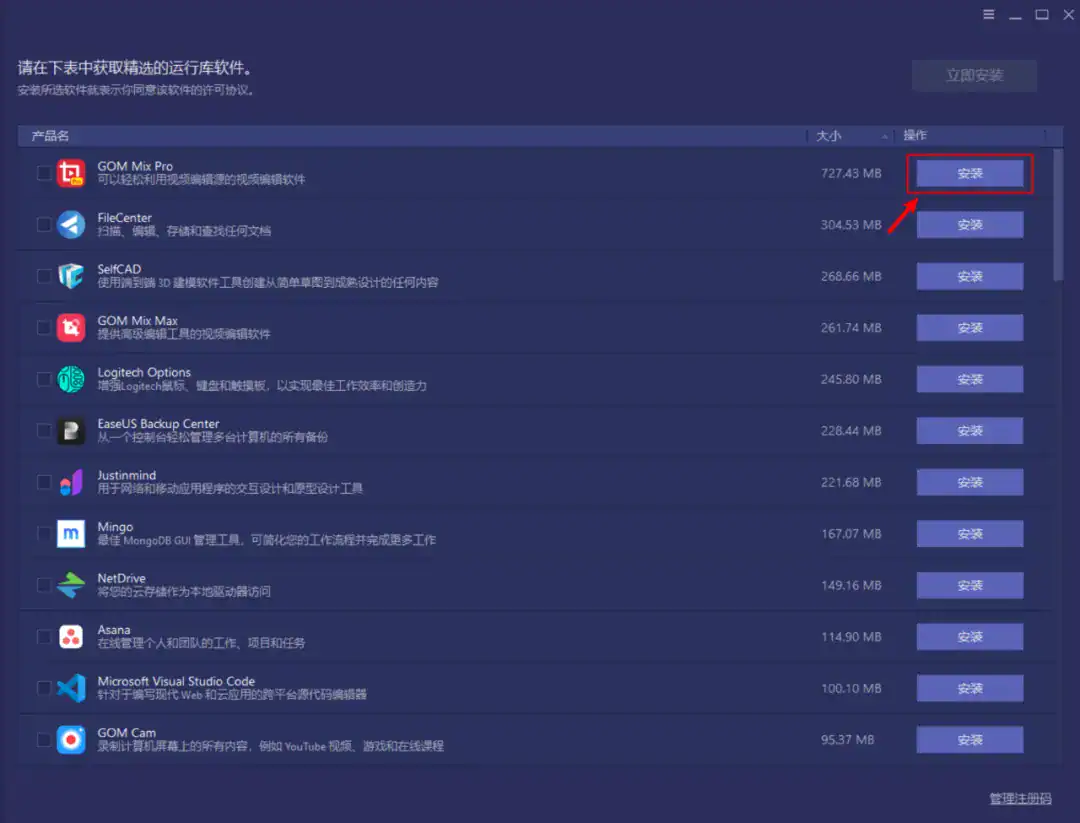Check the Logitech Options checkbox

click(43, 379)
